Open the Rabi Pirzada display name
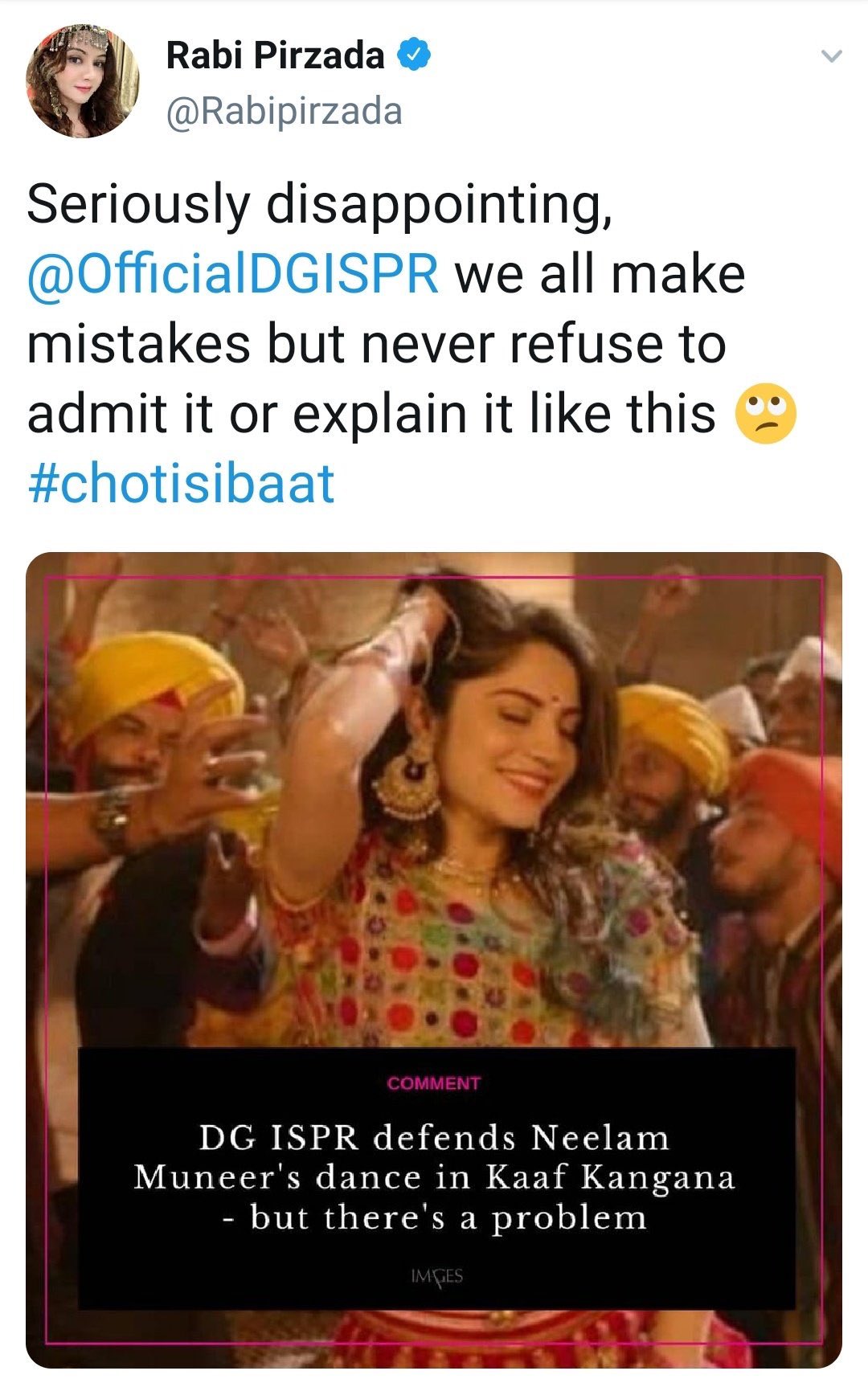This screenshot has width=868, height=1379. click(275, 55)
